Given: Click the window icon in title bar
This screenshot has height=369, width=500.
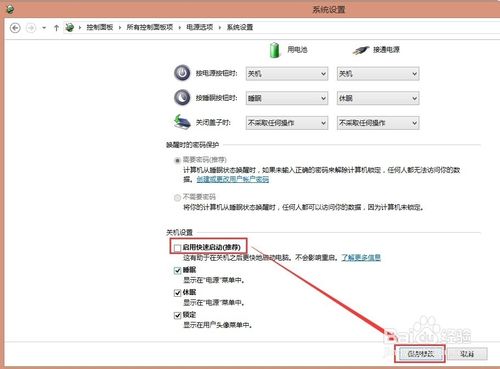Looking at the screenshot, I should tap(10, 9).
